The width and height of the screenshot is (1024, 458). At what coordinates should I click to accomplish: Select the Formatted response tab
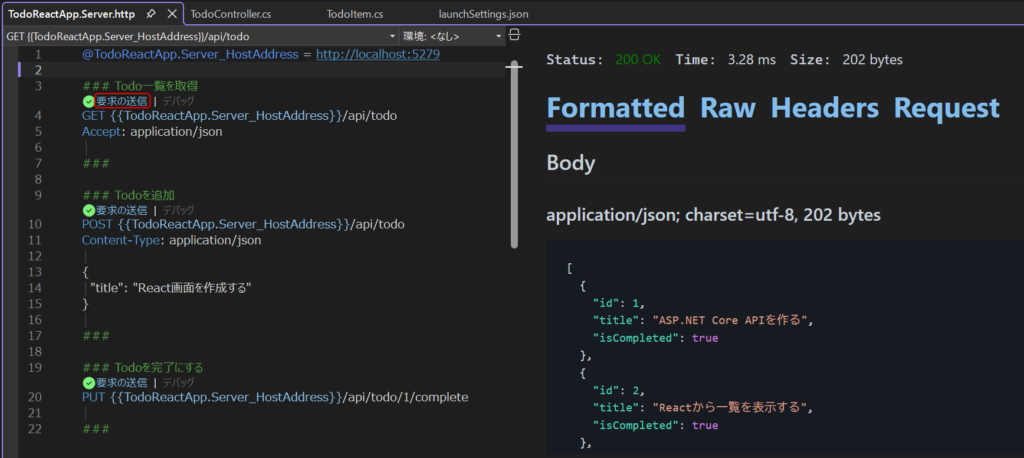[x=615, y=108]
